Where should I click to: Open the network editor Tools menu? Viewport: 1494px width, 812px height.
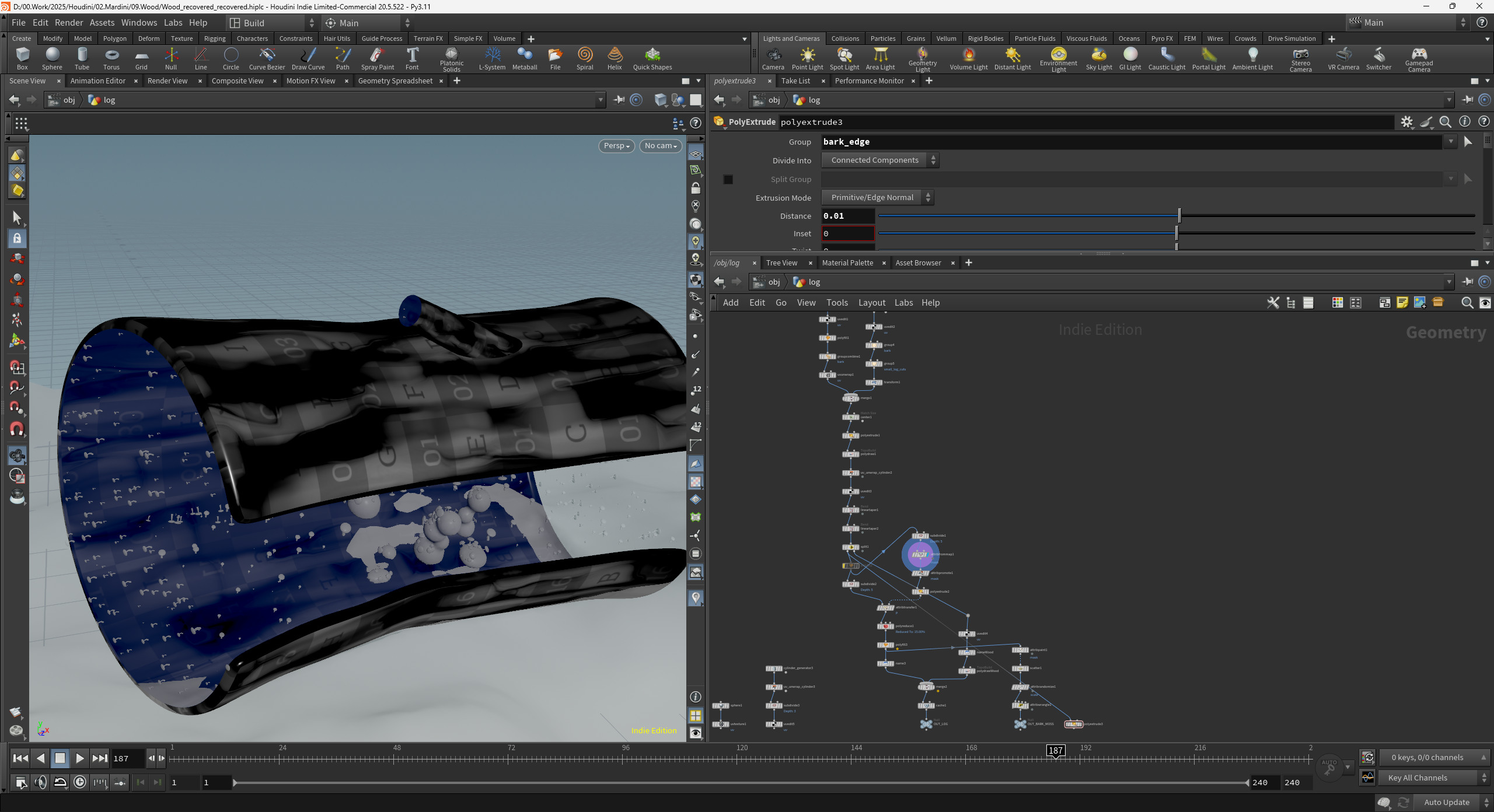click(x=837, y=303)
